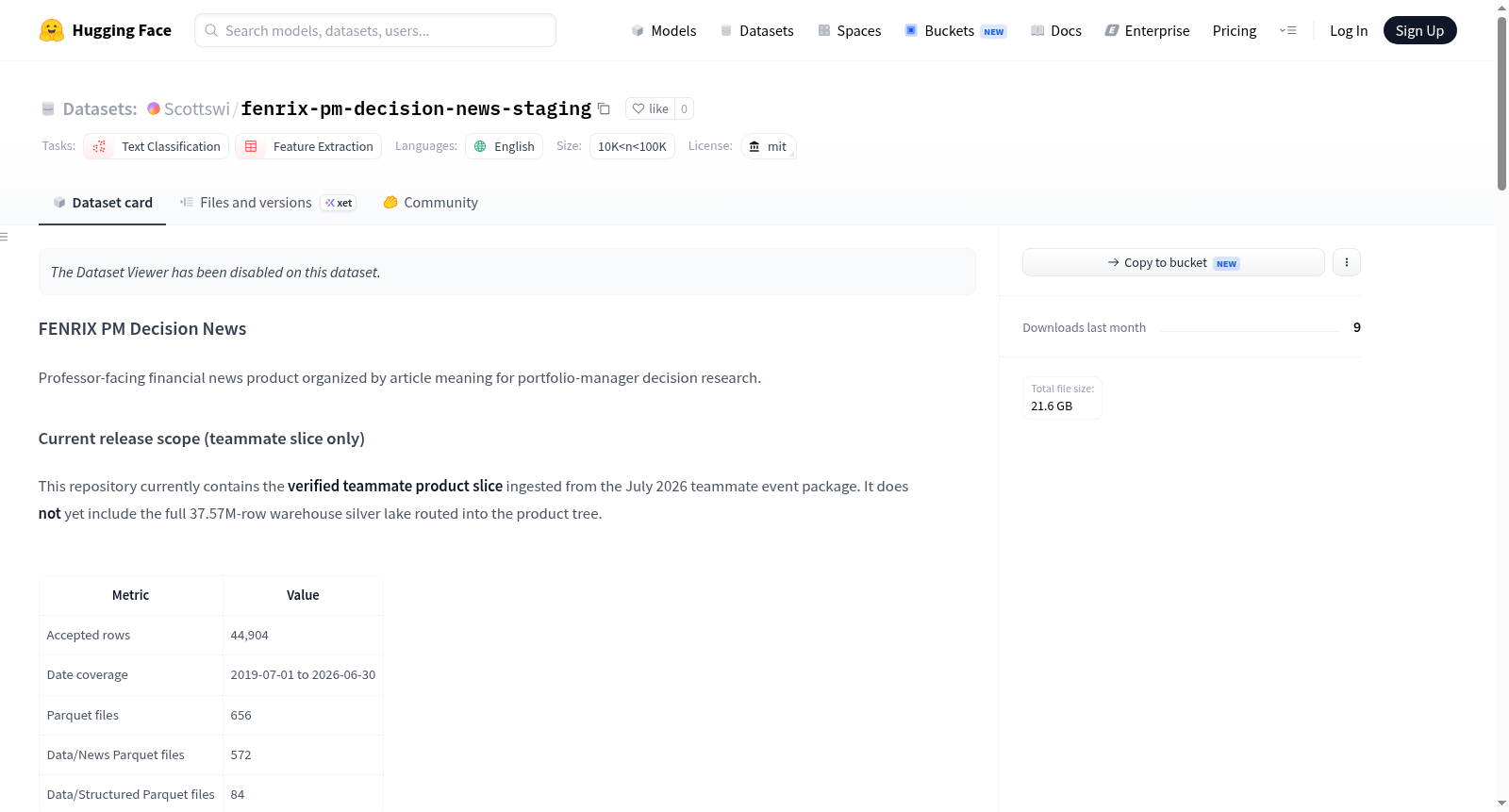Click the 'Data/News Parquet files' cell
Viewport: 1509px width, 812px height.
pos(131,754)
